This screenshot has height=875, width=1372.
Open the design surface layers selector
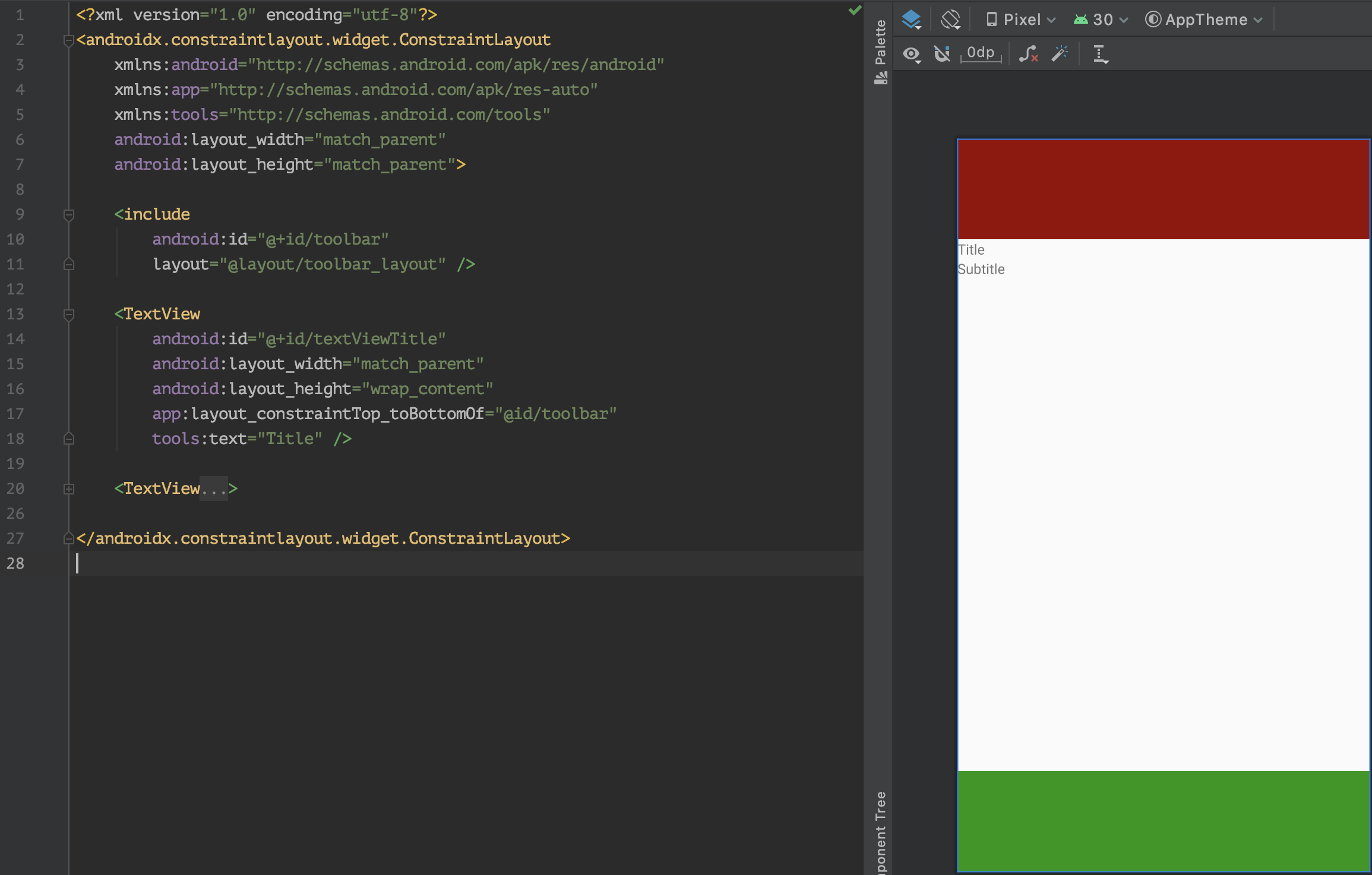pos(911,20)
